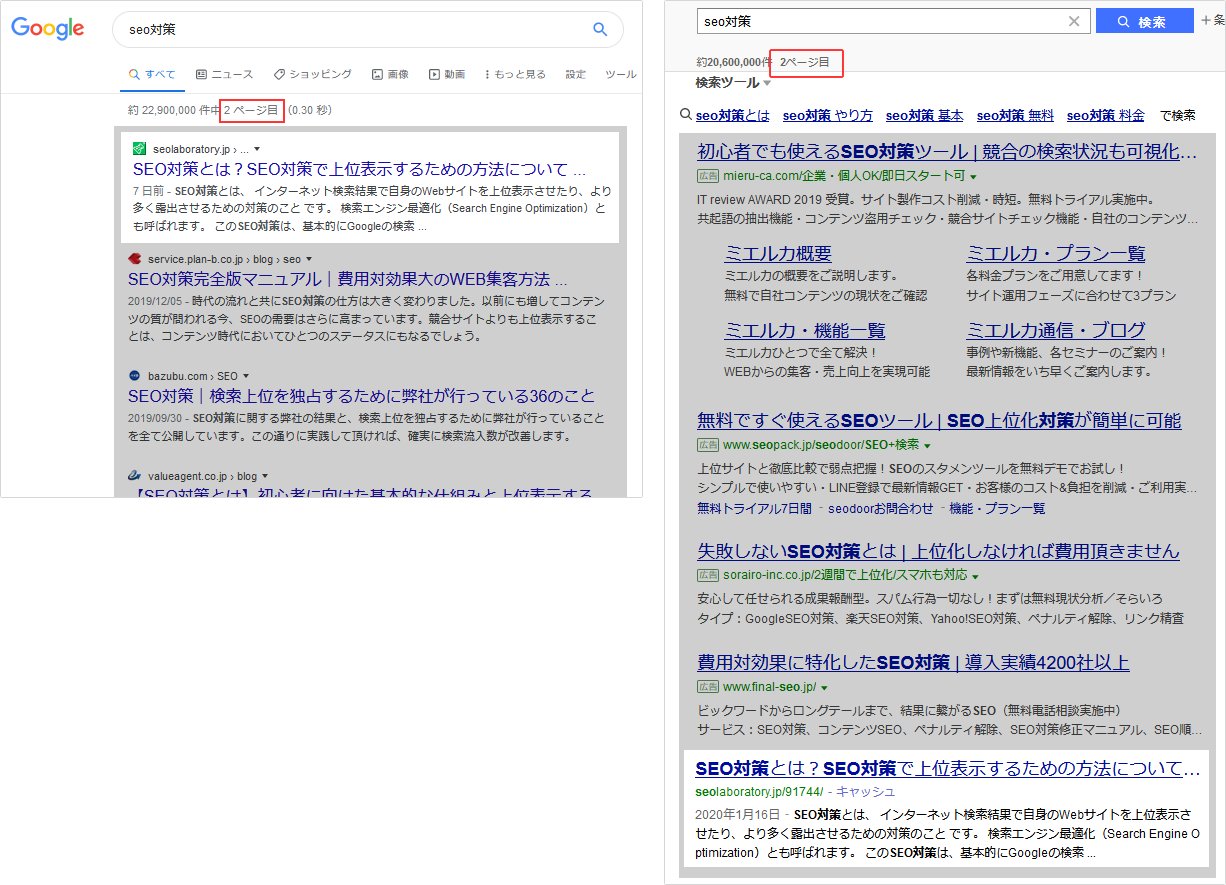1226x885 pixels.
Task: Open dropdown arrow beside service.plan-b.co.jp URL
Action: pos(309,259)
